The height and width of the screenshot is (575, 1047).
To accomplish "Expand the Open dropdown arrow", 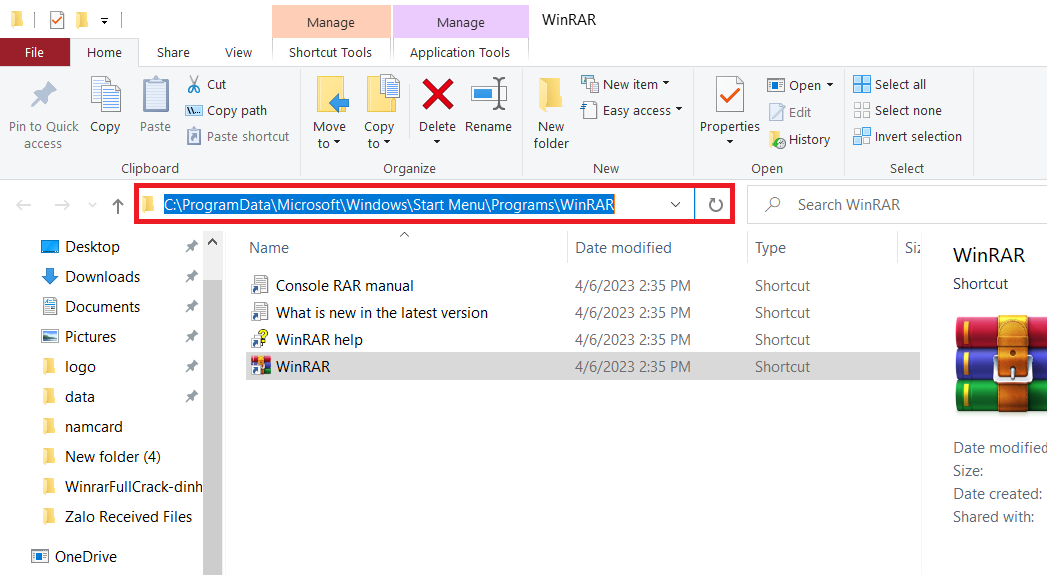I will tap(830, 85).
